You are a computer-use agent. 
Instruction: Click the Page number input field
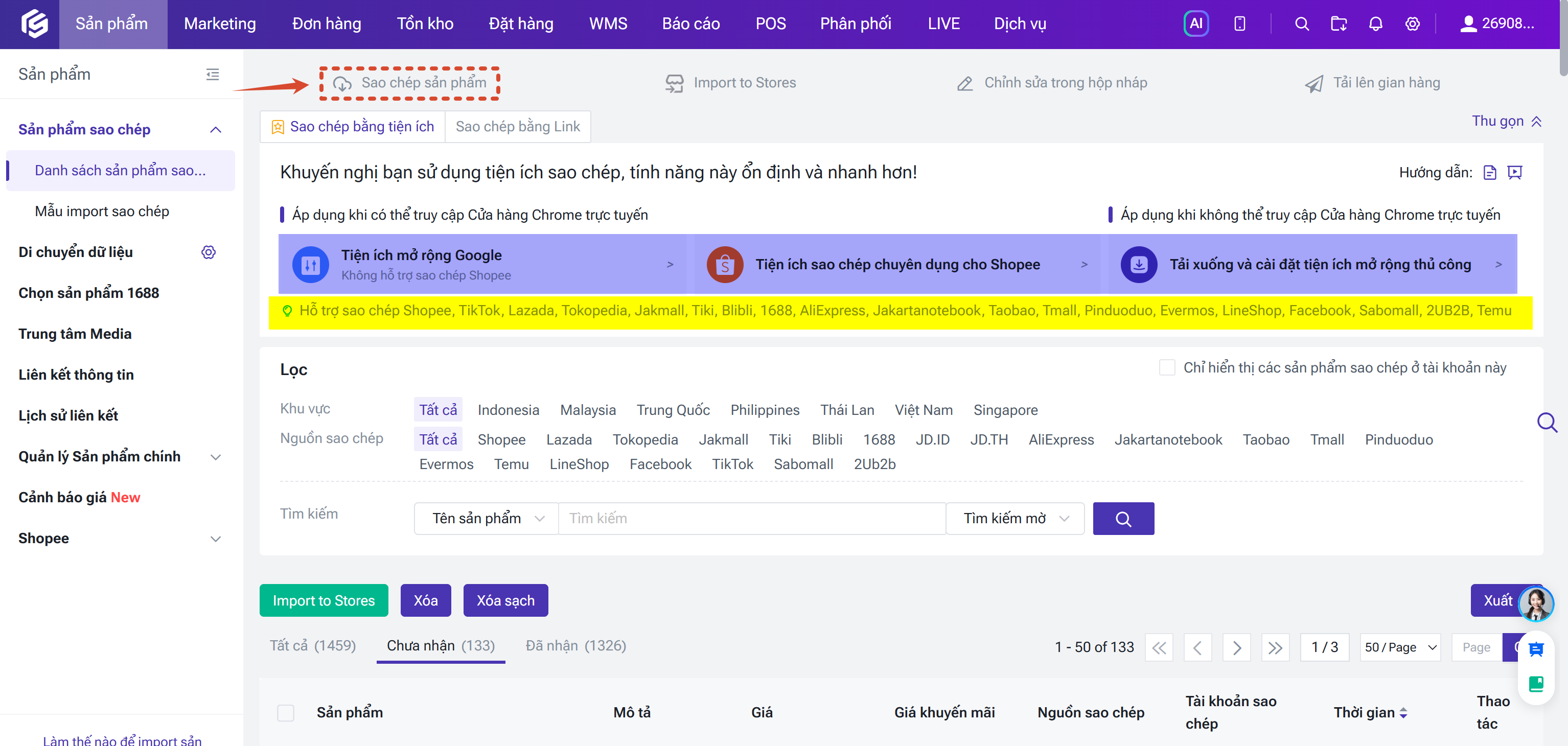[x=1476, y=647]
